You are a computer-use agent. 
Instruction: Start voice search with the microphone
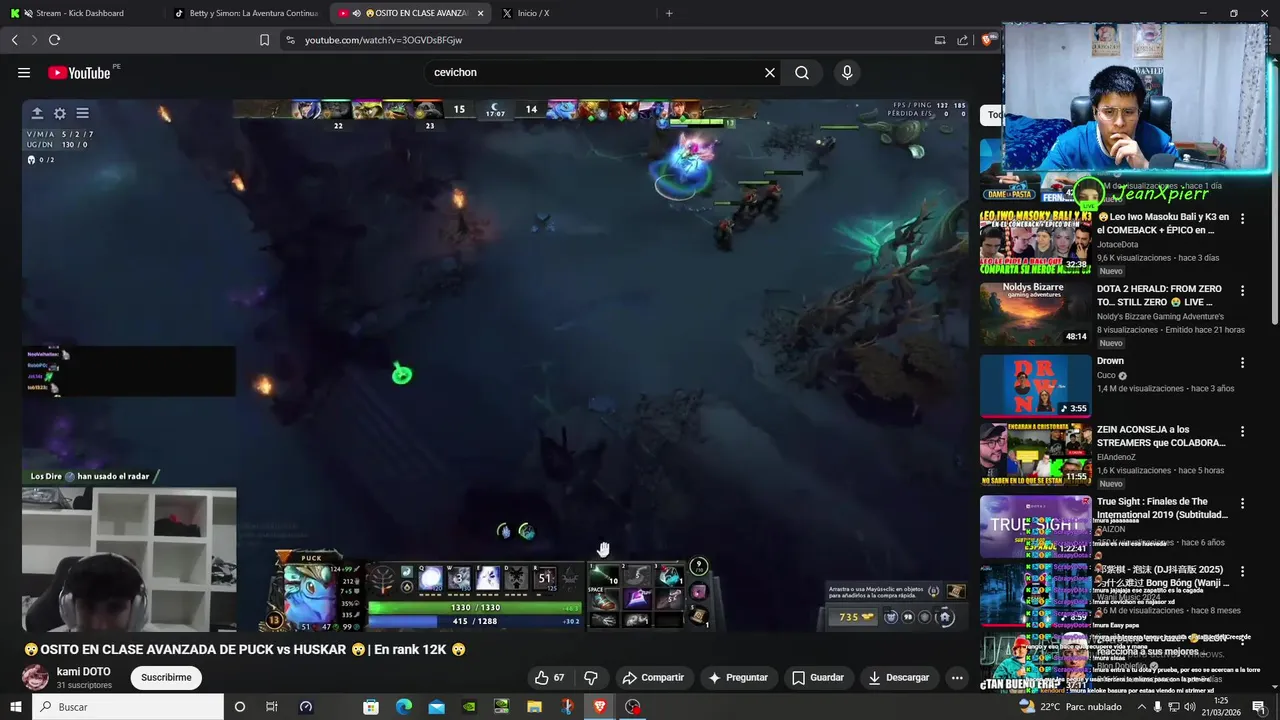click(847, 73)
